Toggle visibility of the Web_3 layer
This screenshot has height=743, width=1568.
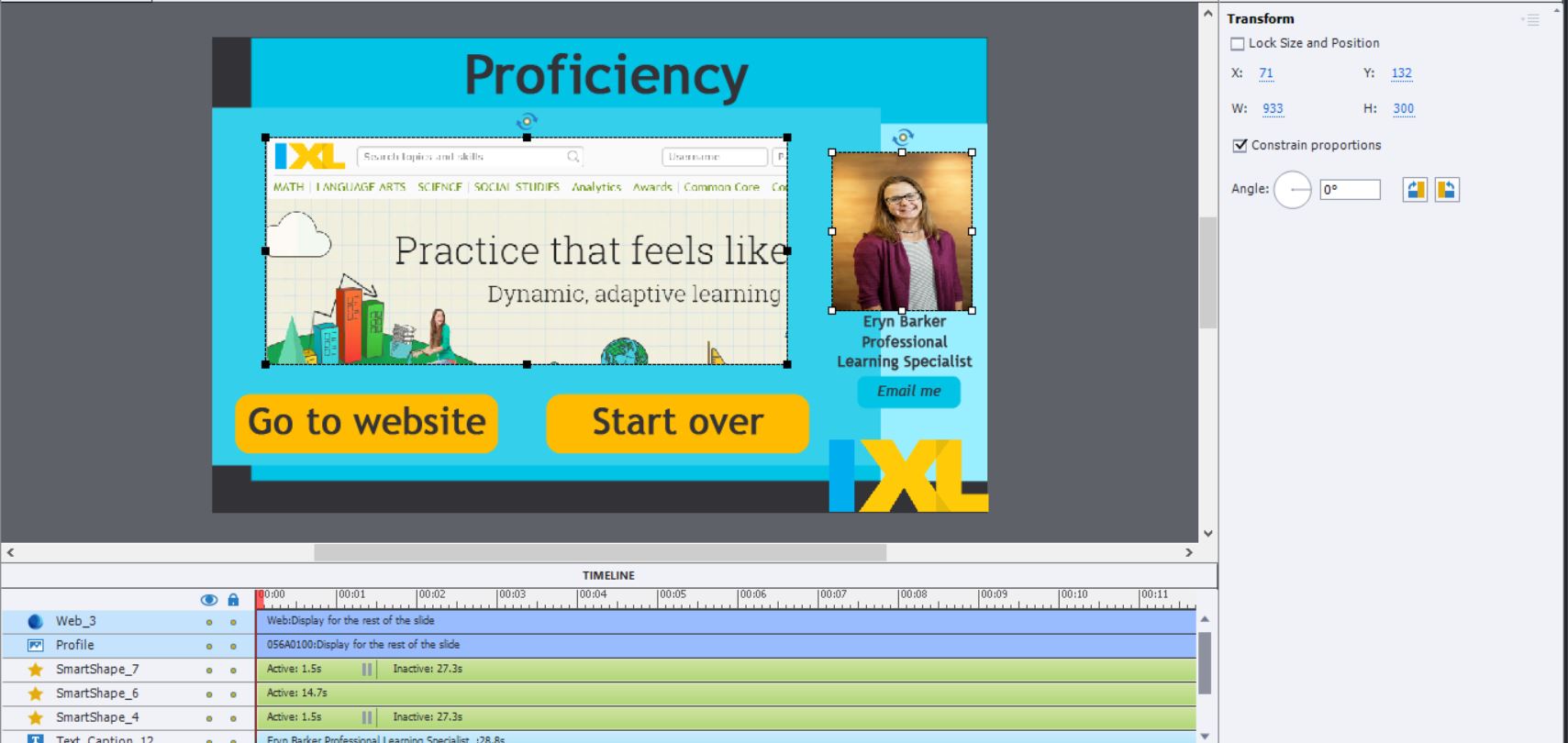click(209, 622)
